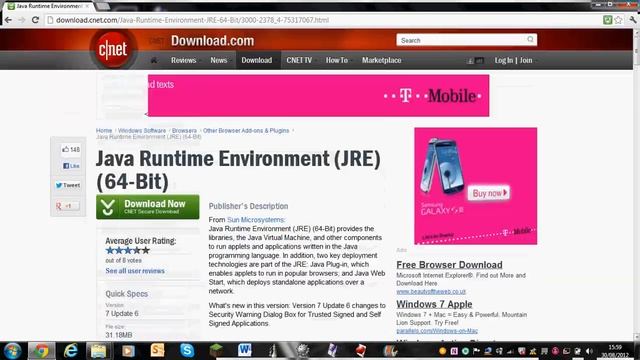Launch Internet Explorer from the taskbar
This screenshot has width=640, height=360.
[x=71, y=351]
